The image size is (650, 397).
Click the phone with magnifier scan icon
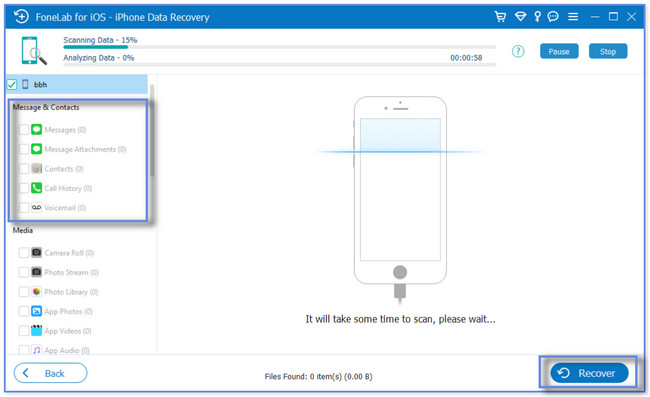point(34,51)
